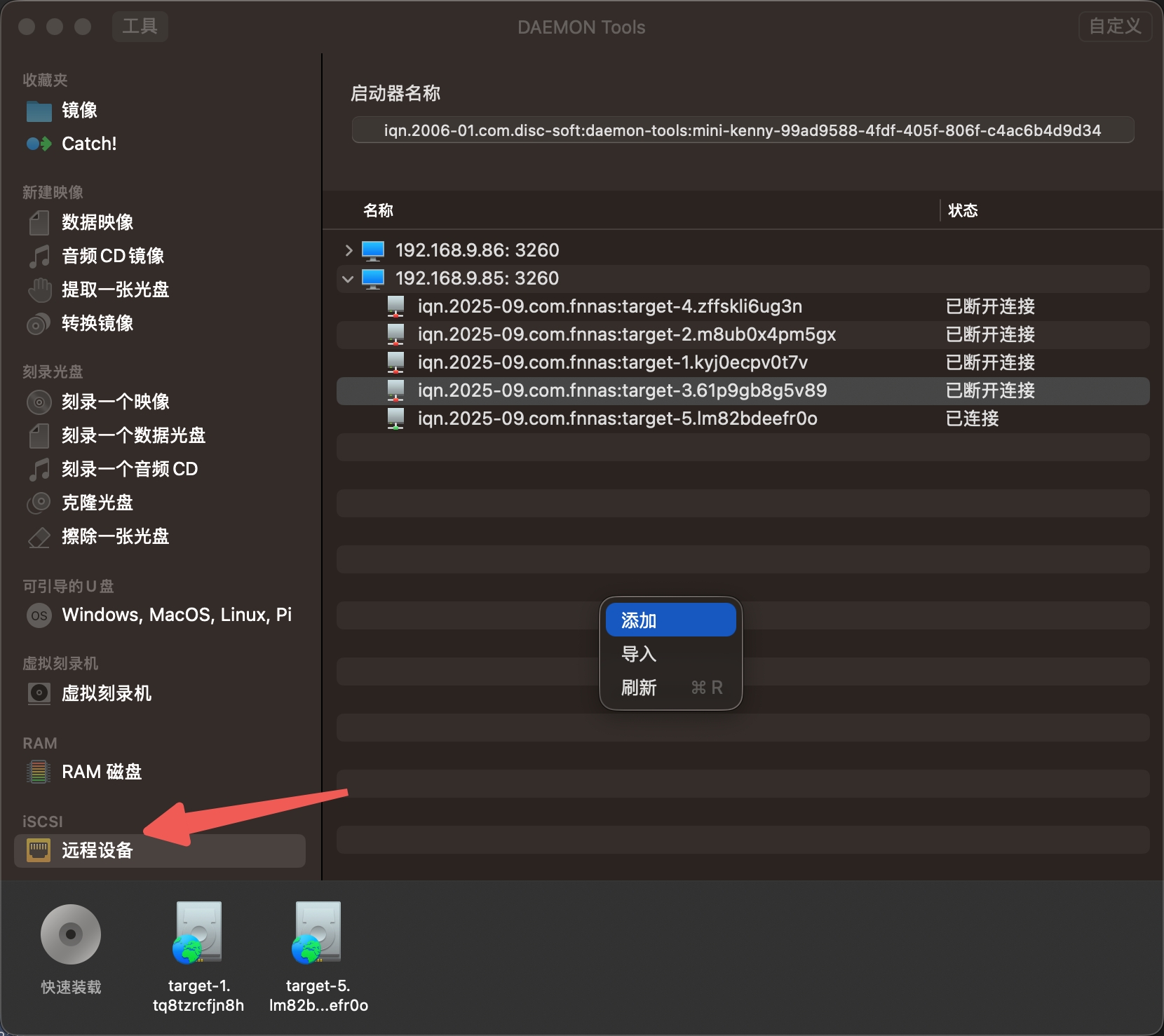
Task: Open 音频 CD 镜像 sidebar label
Action: pyautogui.click(x=113, y=256)
